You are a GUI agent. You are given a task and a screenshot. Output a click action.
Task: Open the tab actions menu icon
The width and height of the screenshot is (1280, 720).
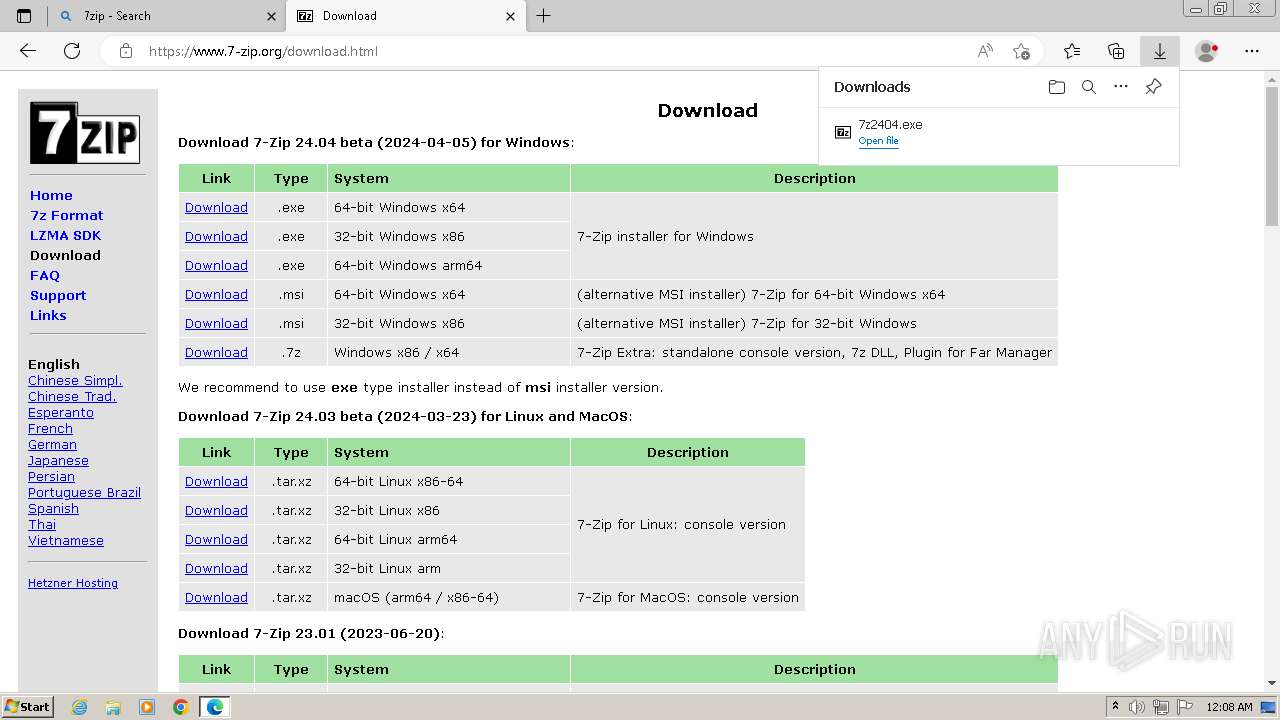(x=24, y=16)
